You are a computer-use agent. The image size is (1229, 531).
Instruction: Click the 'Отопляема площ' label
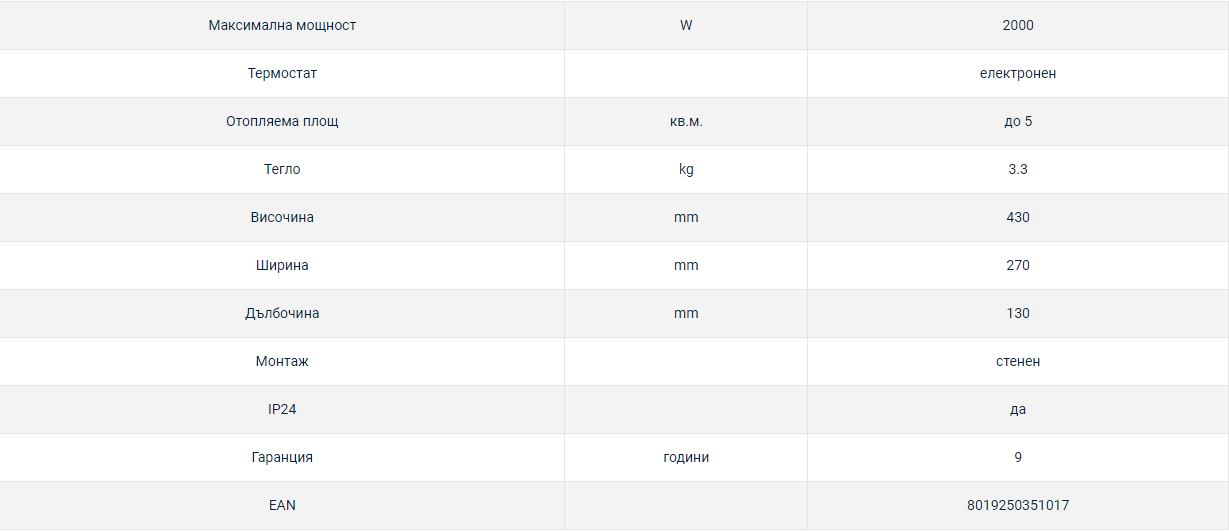(282, 121)
